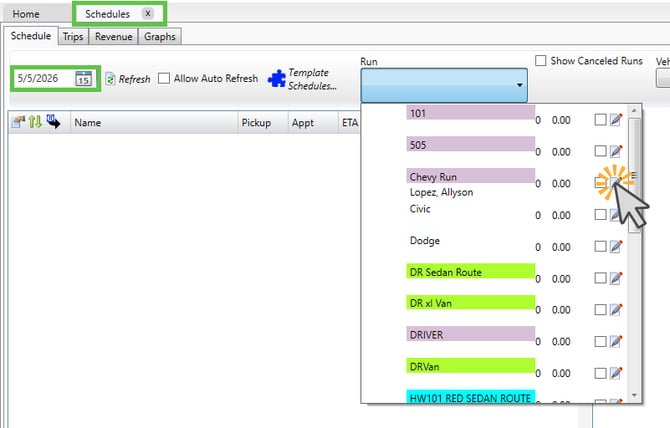Click the green sort arrows icon
The height and width of the screenshot is (428, 670).
[35, 122]
